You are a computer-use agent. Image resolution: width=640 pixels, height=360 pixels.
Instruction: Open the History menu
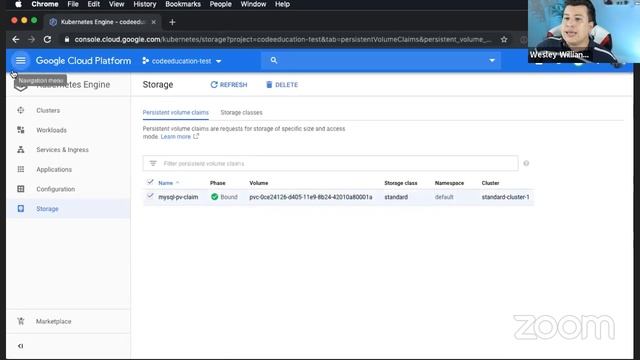point(145,4)
